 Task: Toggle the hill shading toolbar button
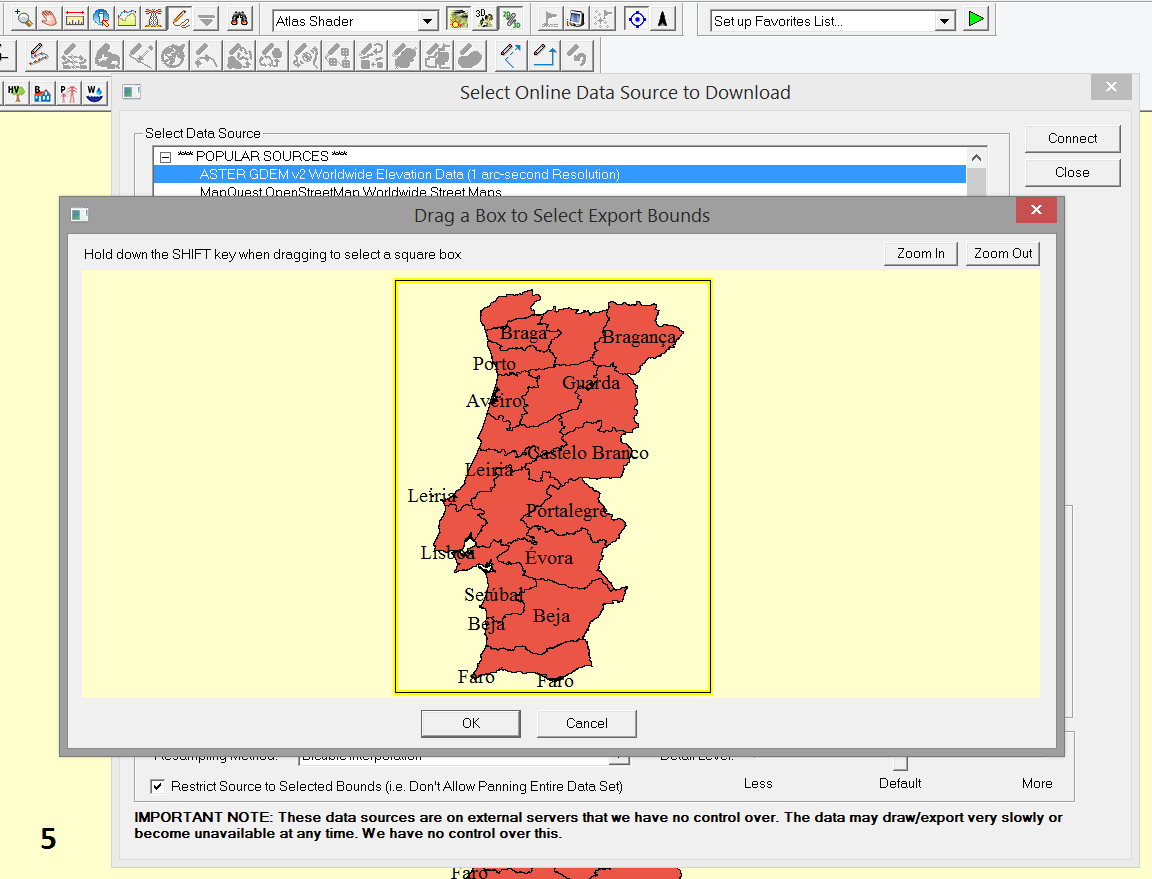click(458, 20)
